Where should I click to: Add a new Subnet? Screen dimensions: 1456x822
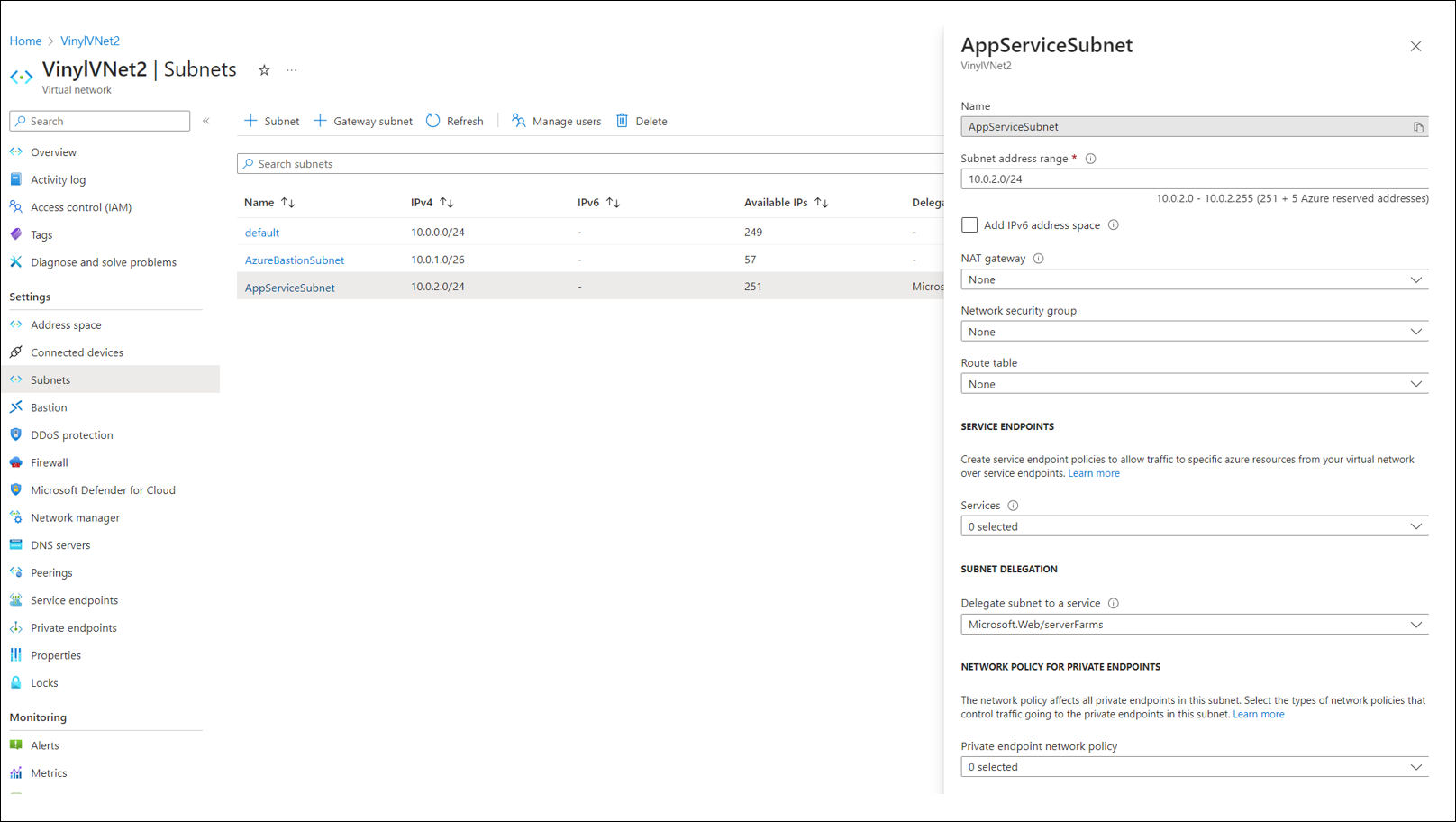pyautogui.click(x=272, y=121)
